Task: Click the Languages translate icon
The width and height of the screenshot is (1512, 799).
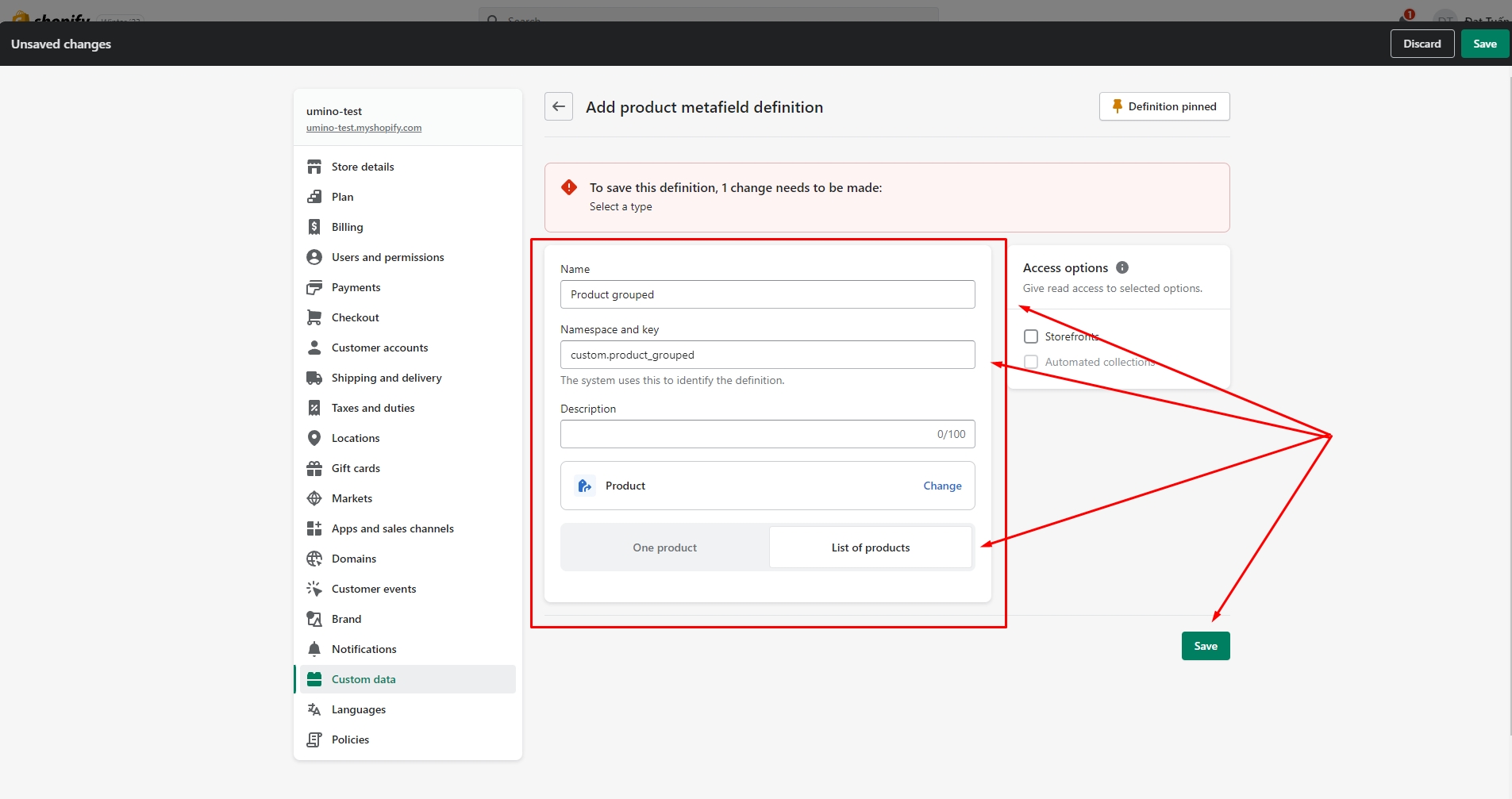Action: [314, 709]
